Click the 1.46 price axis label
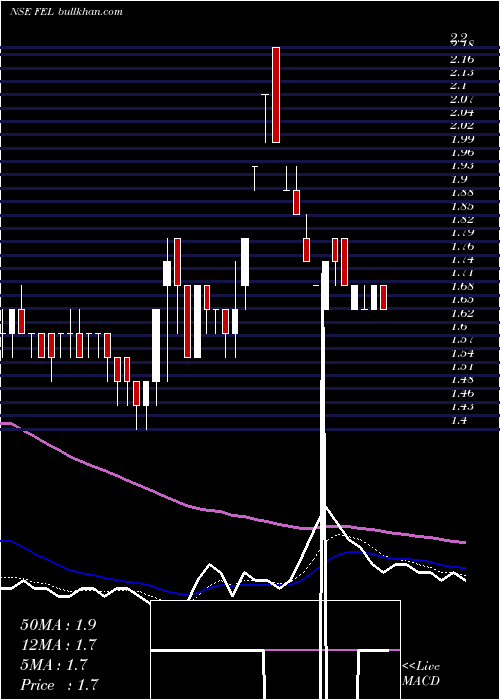 point(462,394)
